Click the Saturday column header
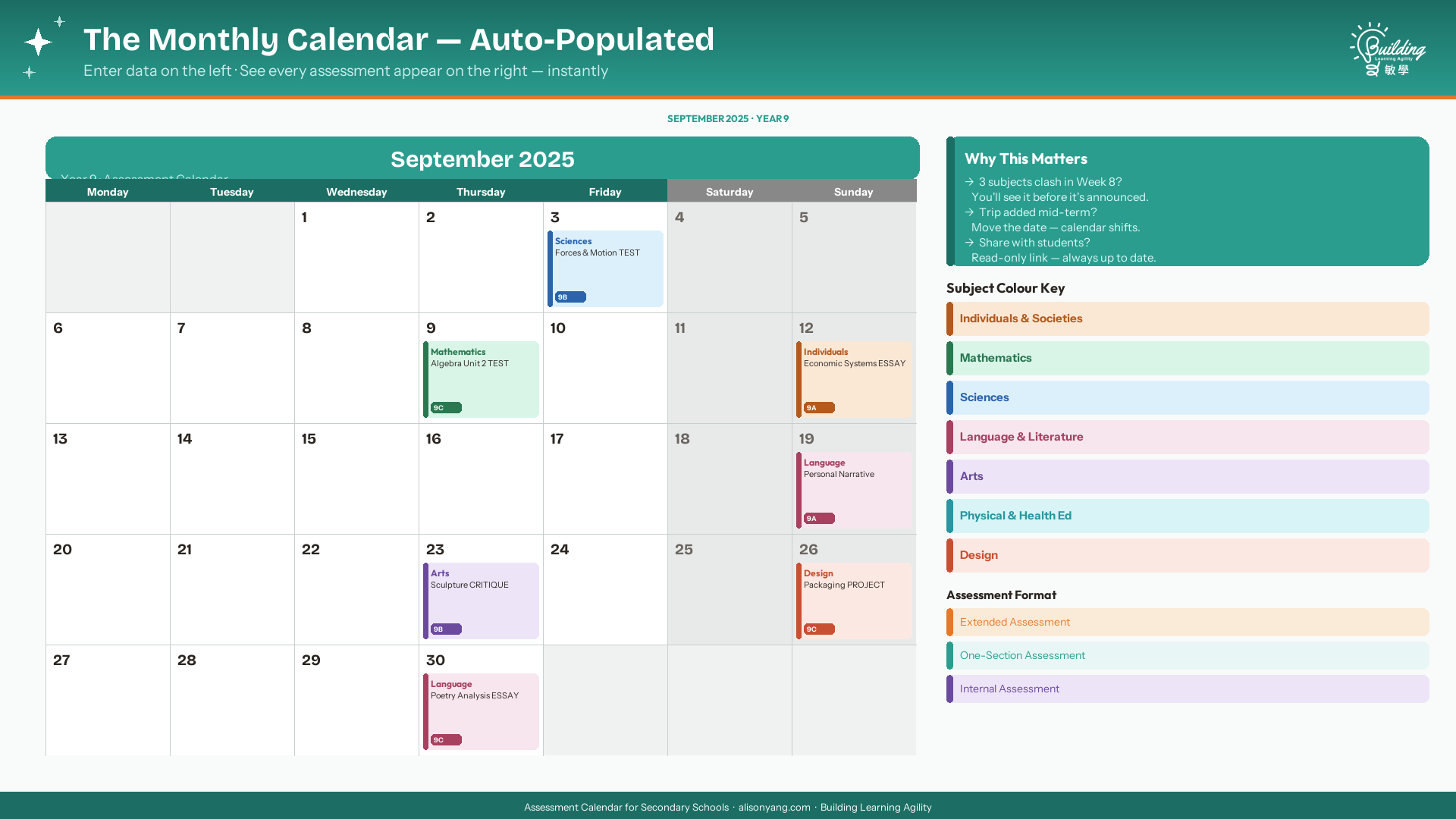This screenshot has height=819, width=1456. [x=730, y=192]
